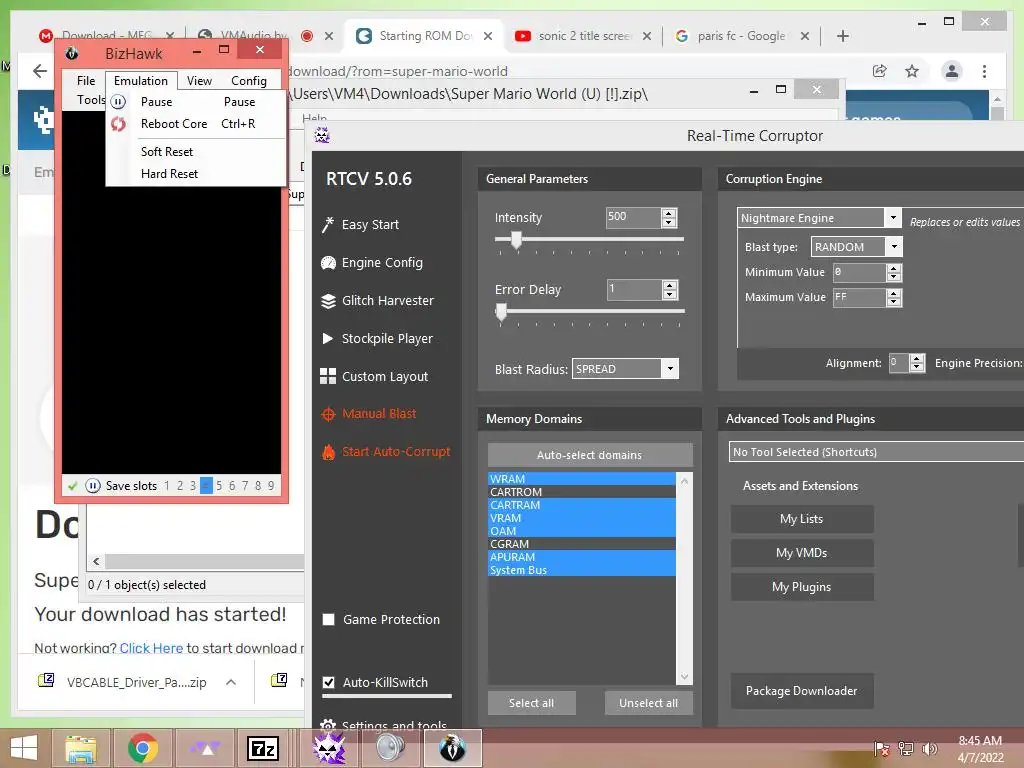Toggle CARTRAM memory domain selection

581,505
